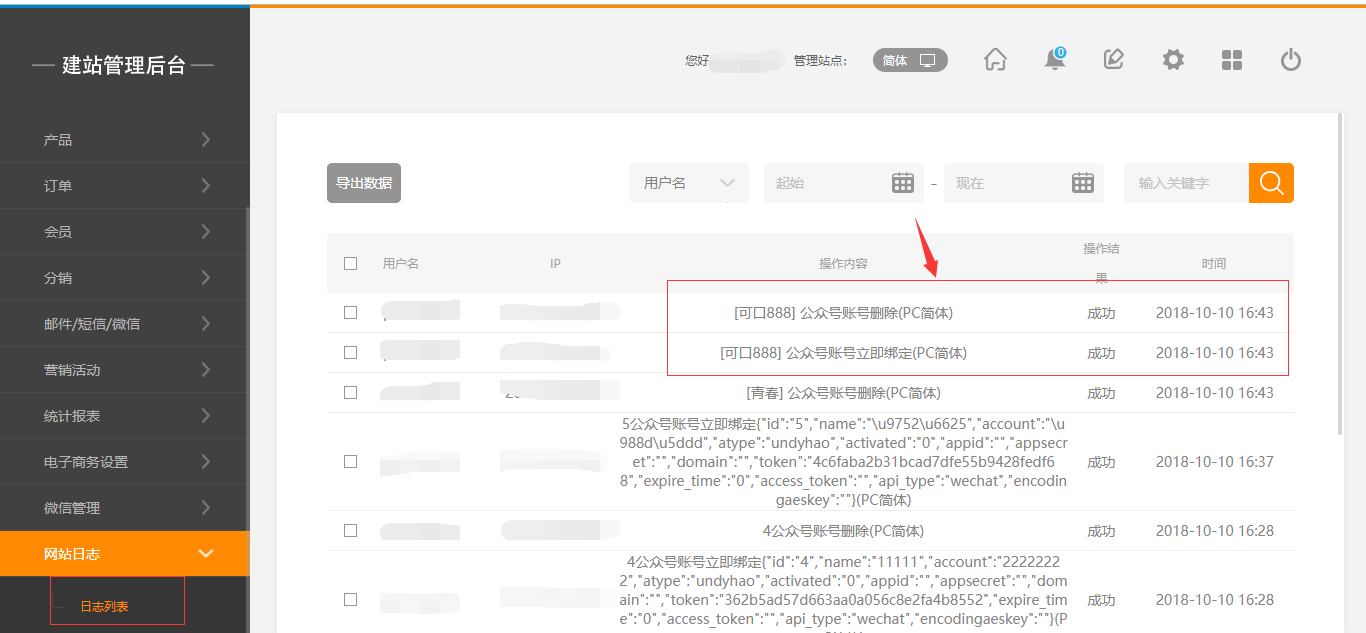Open settings gear icon in header
The height and width of the screenshot is (633, 1366).
click(1173, 60)
